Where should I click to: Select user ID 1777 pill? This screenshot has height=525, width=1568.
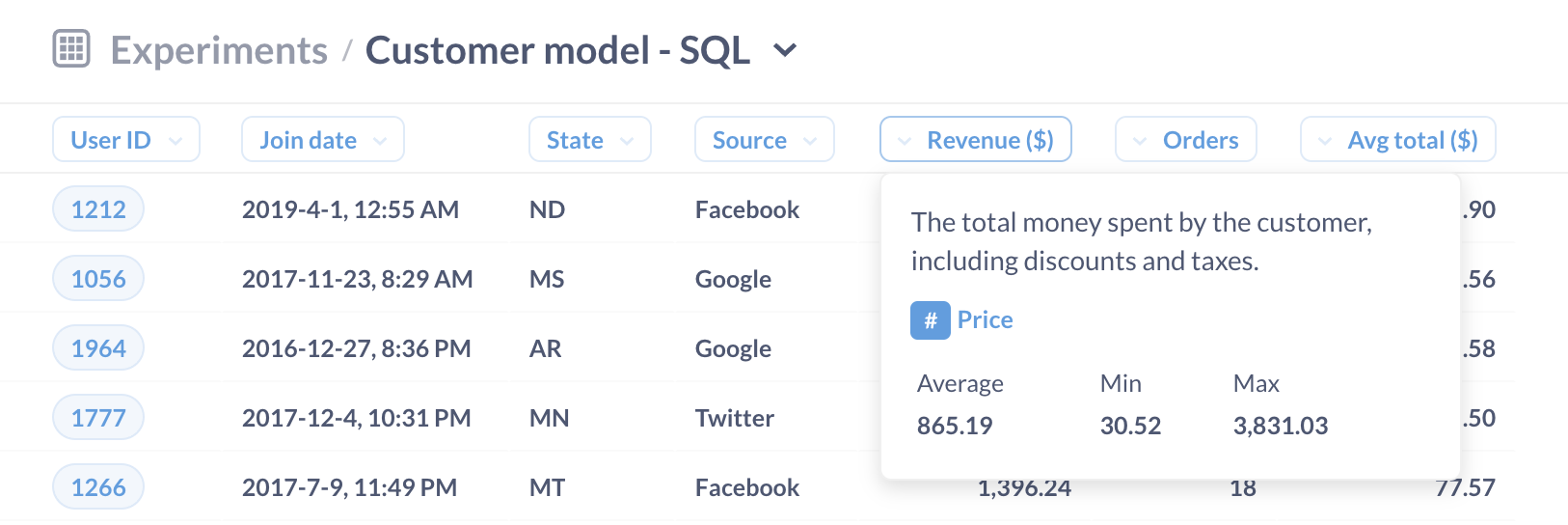98,418
